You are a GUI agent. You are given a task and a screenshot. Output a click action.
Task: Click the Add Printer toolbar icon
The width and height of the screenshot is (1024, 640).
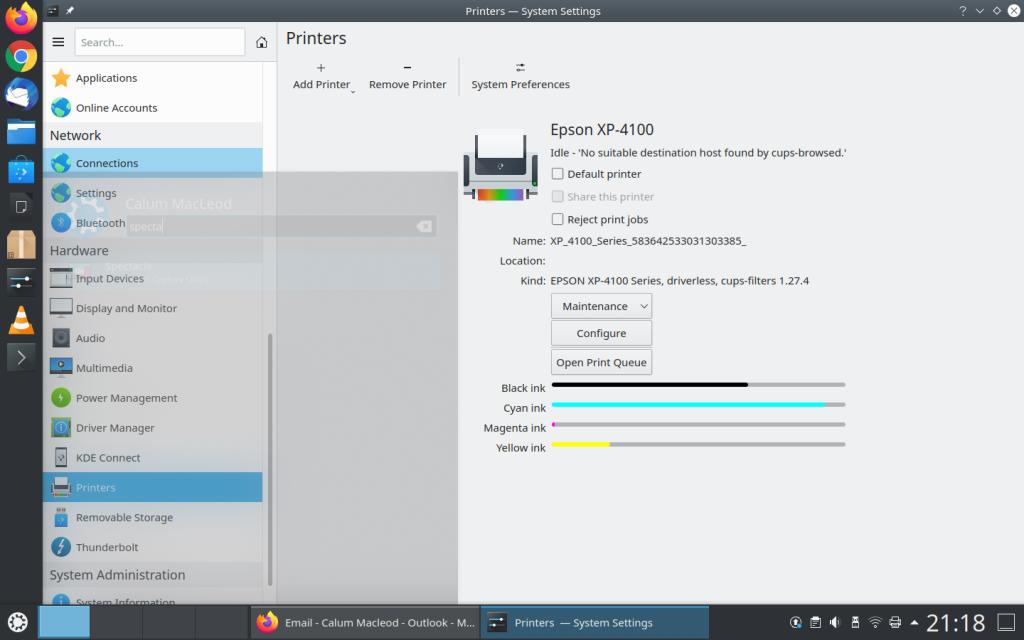pyautogui.click(x=320, y=68)
